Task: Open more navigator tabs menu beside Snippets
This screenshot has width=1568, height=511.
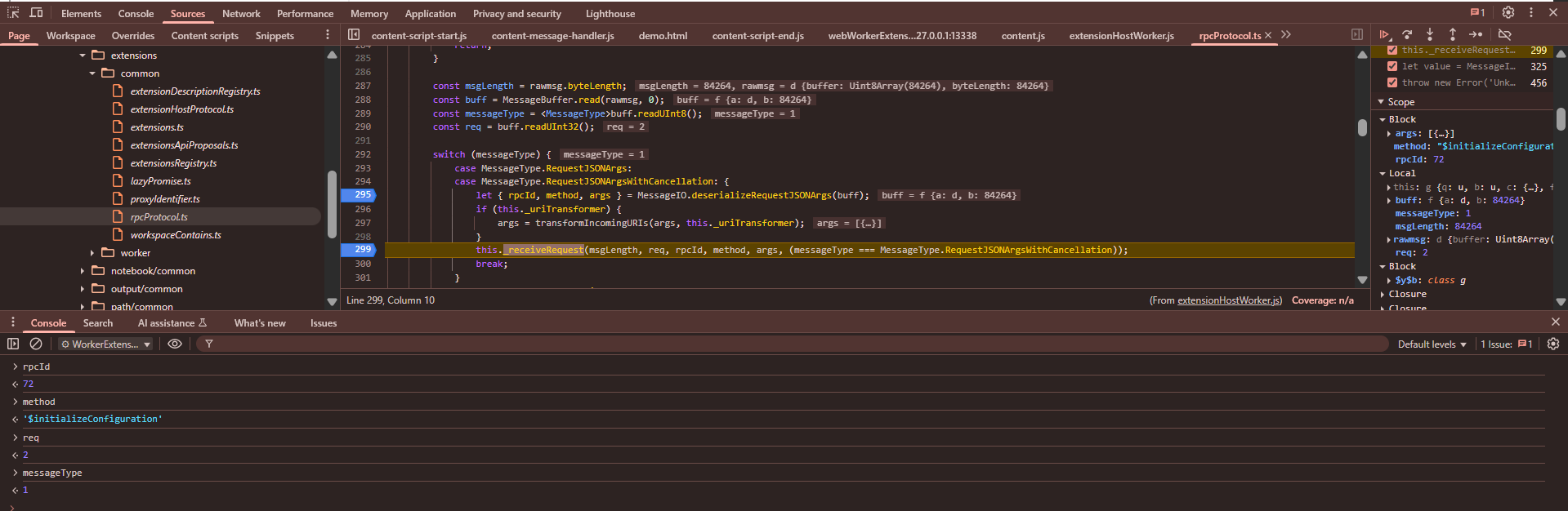Action: pyautogui.click(x=328, y=35)
